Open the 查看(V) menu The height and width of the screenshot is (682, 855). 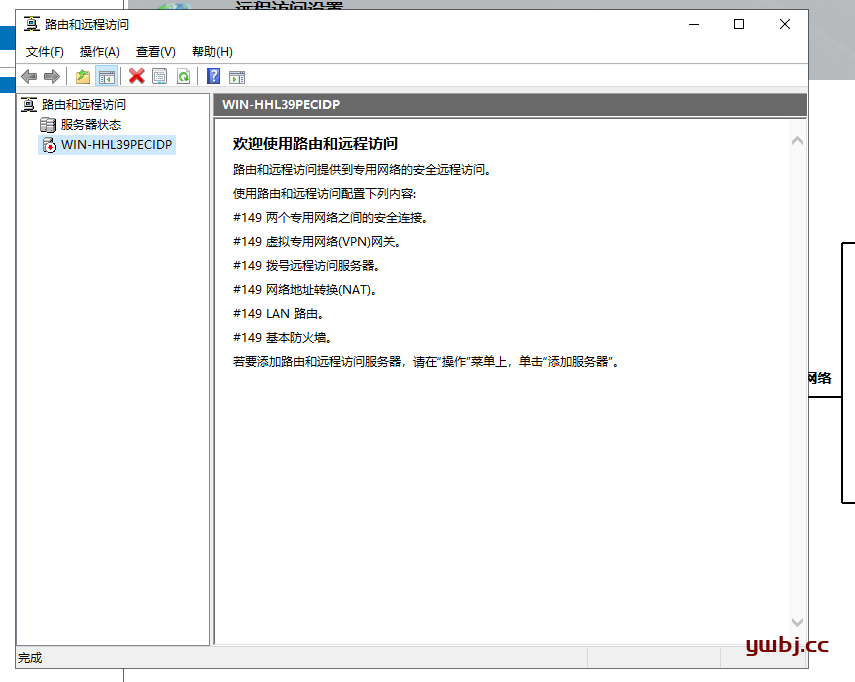(156, 52)
